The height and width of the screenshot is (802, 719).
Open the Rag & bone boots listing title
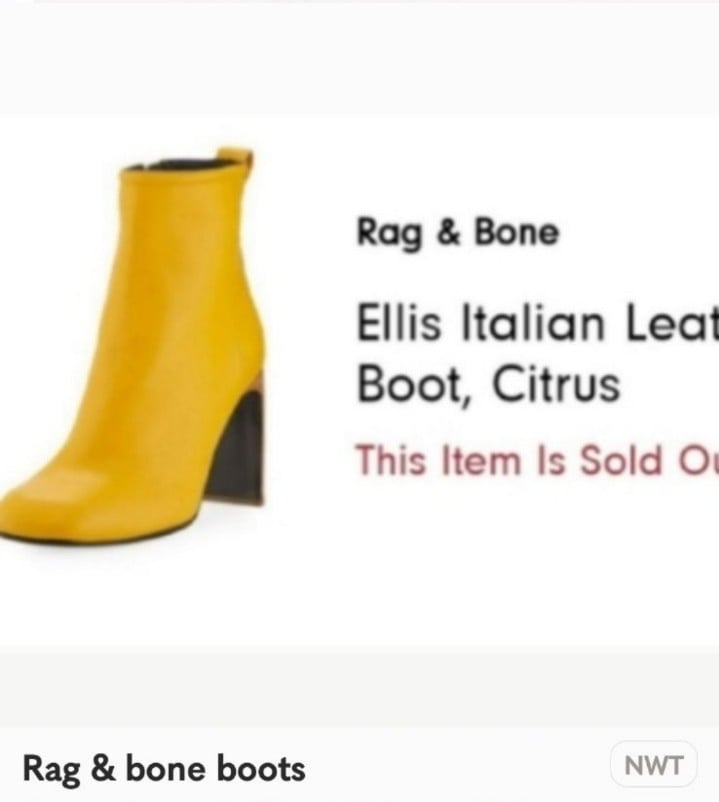pyautogui.click(x=164, y=770)
